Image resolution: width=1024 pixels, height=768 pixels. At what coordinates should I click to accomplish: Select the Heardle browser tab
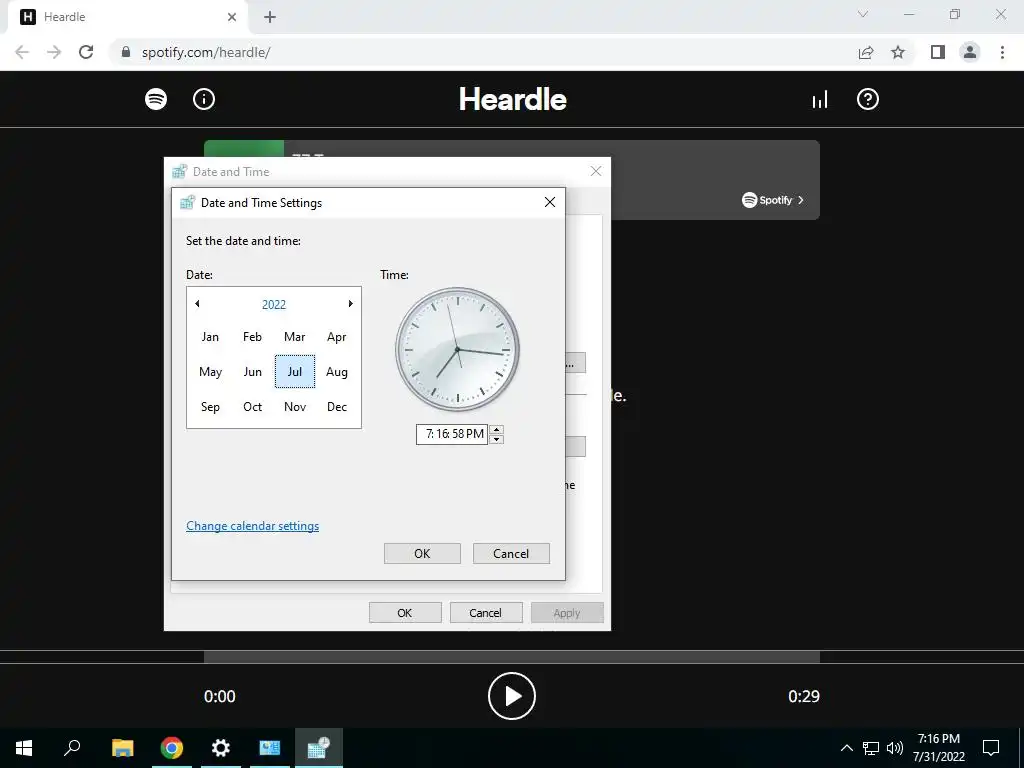coord(127,17)
